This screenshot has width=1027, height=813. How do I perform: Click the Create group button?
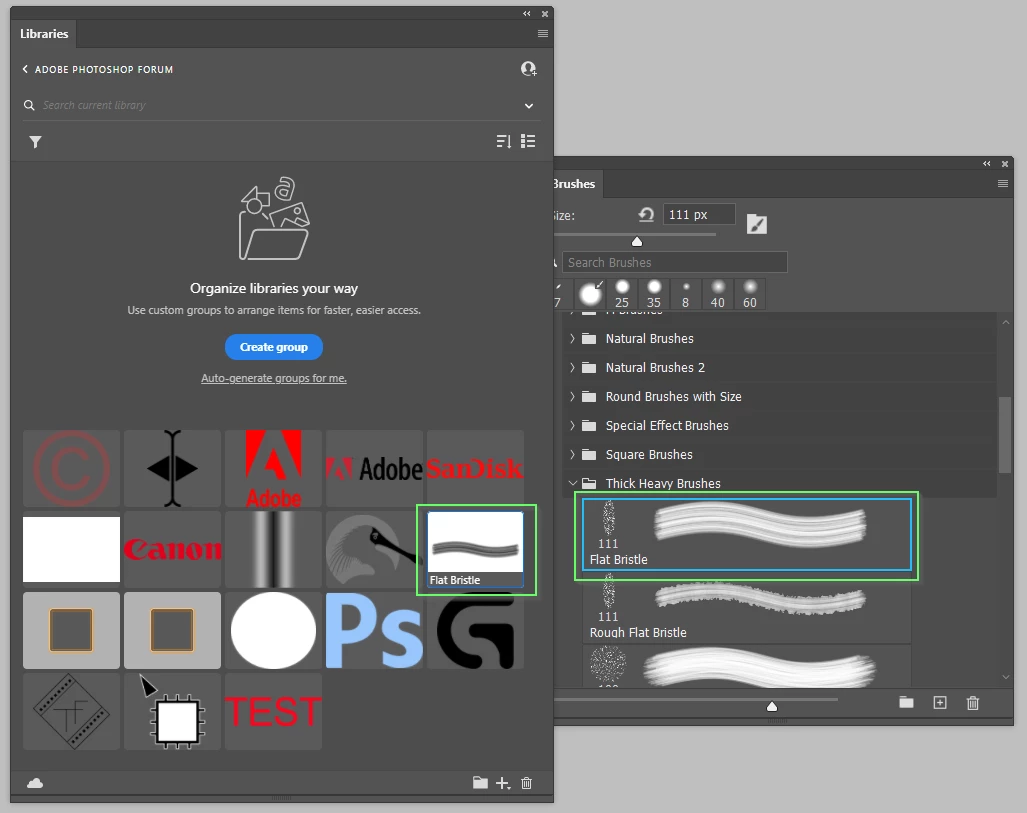274,347
